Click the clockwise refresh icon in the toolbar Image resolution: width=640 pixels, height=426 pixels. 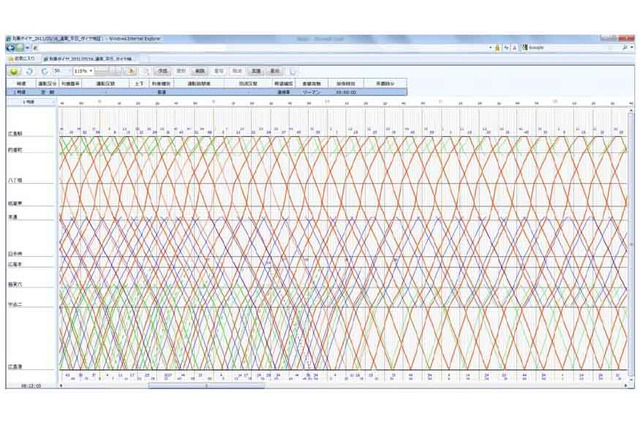(x=44, y=71)
